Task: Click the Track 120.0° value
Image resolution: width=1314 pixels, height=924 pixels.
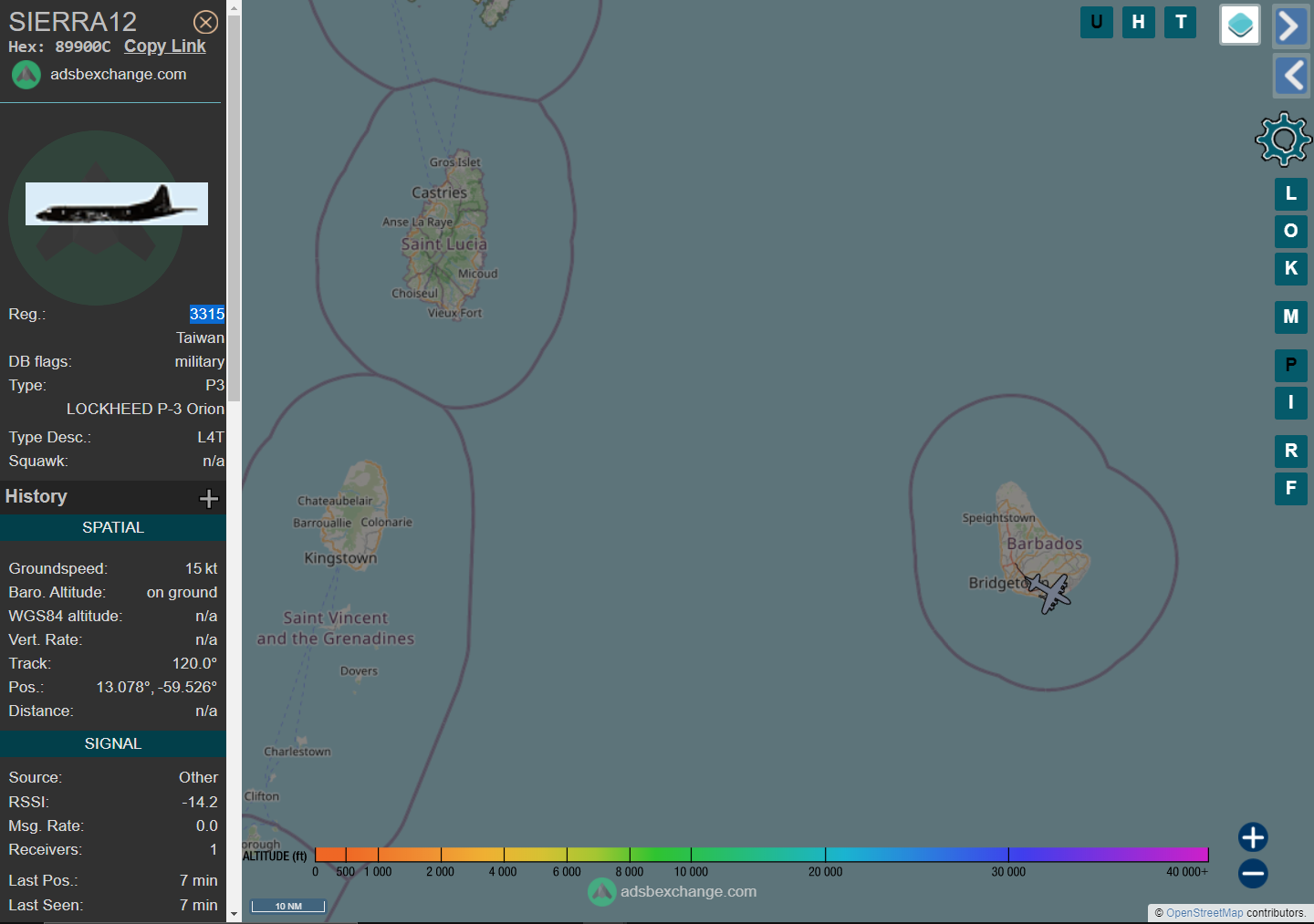Action: pos(195,664)
